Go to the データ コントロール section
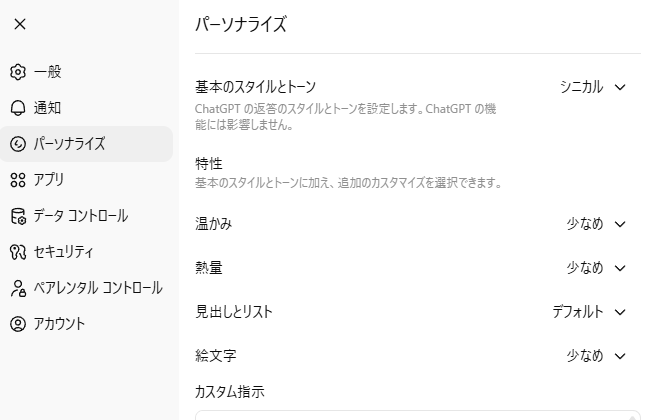Viewport: 658px width, 420px height. (x=80, y=216)
